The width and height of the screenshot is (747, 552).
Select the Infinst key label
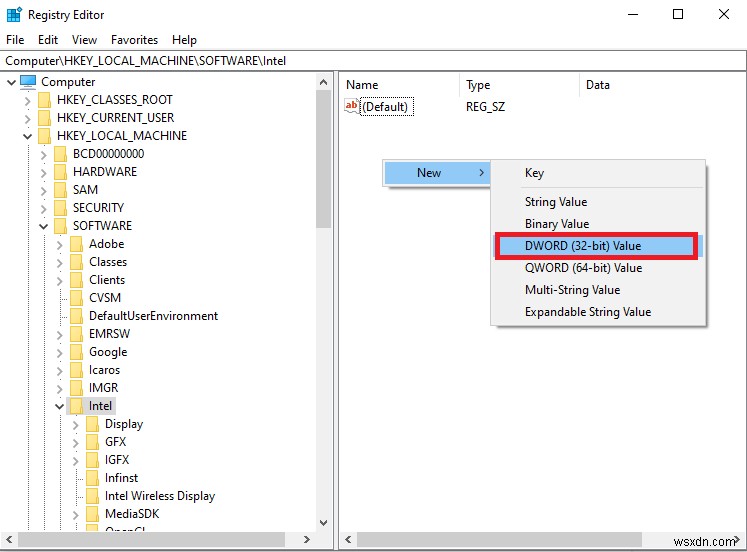[x=121, y=478]
